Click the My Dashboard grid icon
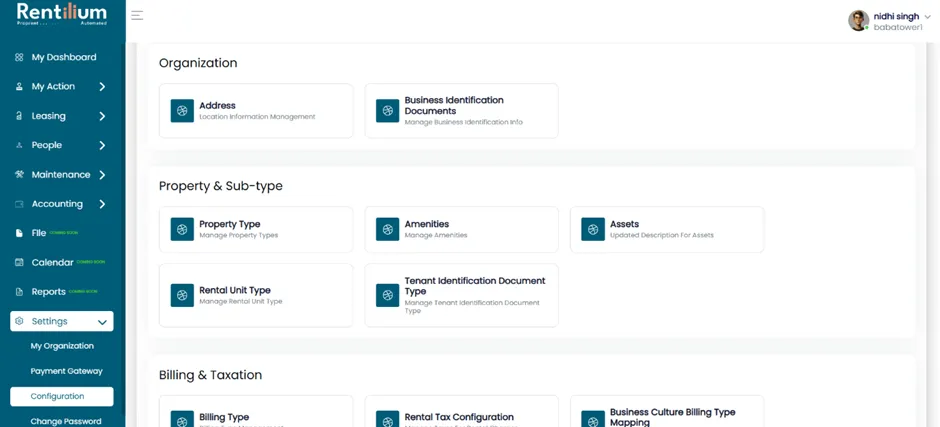 19,58
